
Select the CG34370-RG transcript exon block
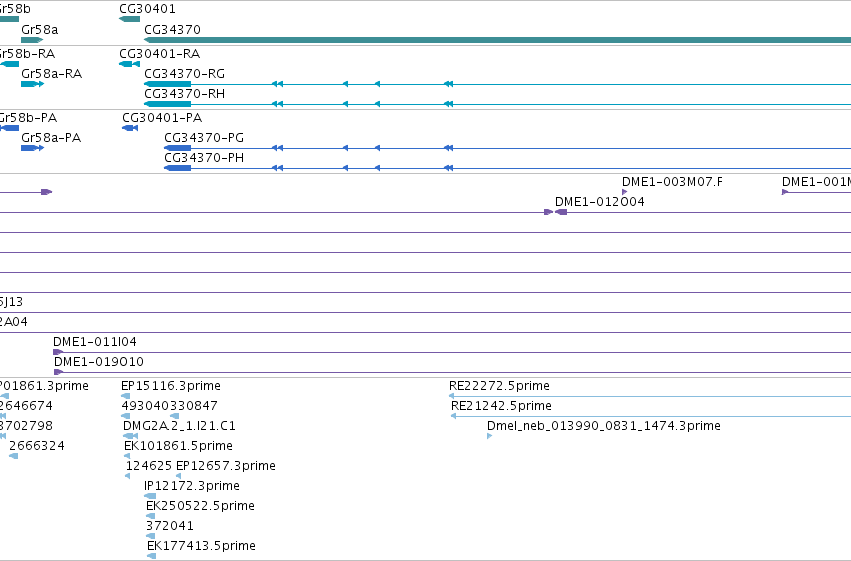168,84
